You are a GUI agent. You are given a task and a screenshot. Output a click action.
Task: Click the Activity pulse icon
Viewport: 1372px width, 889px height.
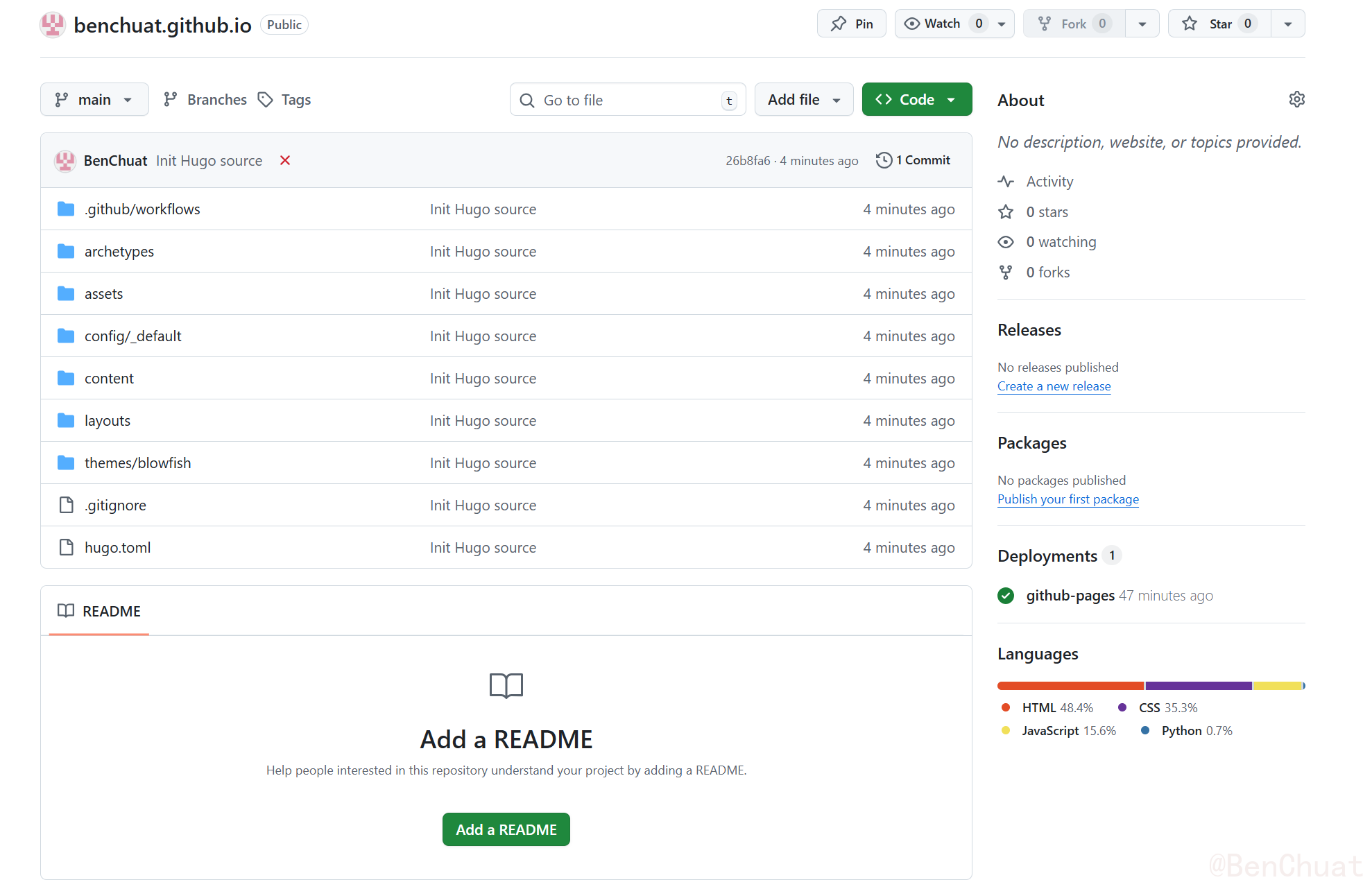[x=1006, y=182]
